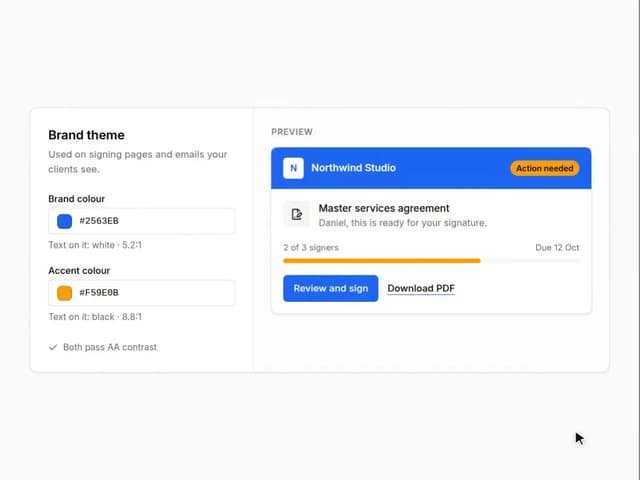Click the Northwind Studio header name
The width and height of the screenshot is (640, 480).
click(353, 168)
